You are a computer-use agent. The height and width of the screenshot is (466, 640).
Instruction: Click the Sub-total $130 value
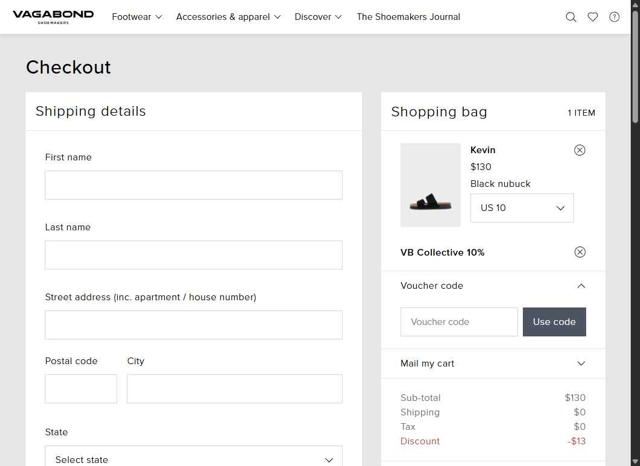pos(575,397)
